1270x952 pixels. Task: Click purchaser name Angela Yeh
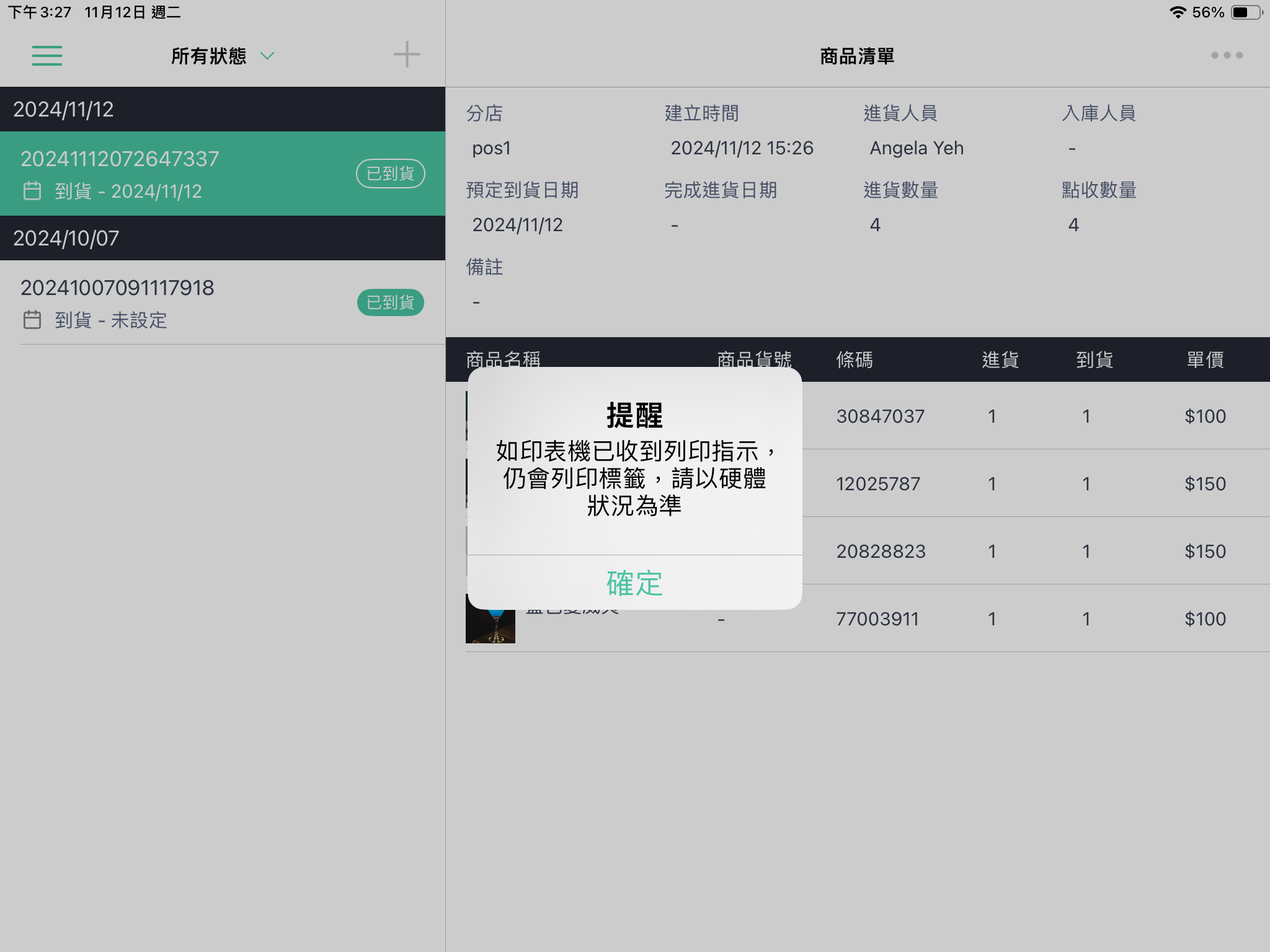tap(917, 148)
